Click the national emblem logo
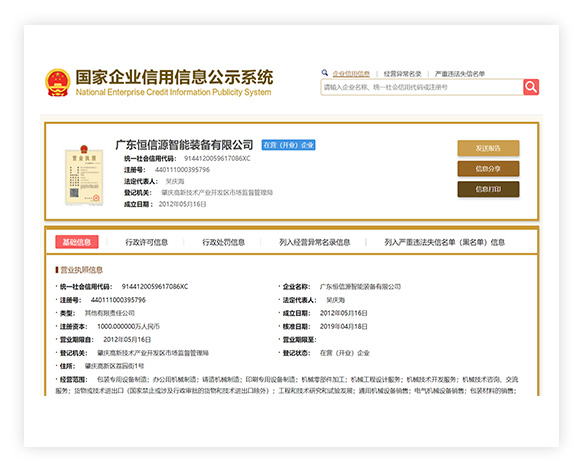This screenshot has height=473, width=582. click(58, 82)
